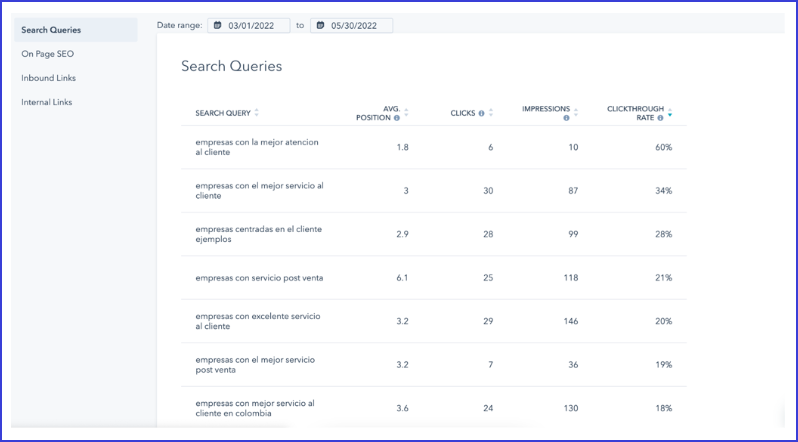
Task: Select query 'empresas con excelente servicio al cliente'
Action: coord(258,321)
